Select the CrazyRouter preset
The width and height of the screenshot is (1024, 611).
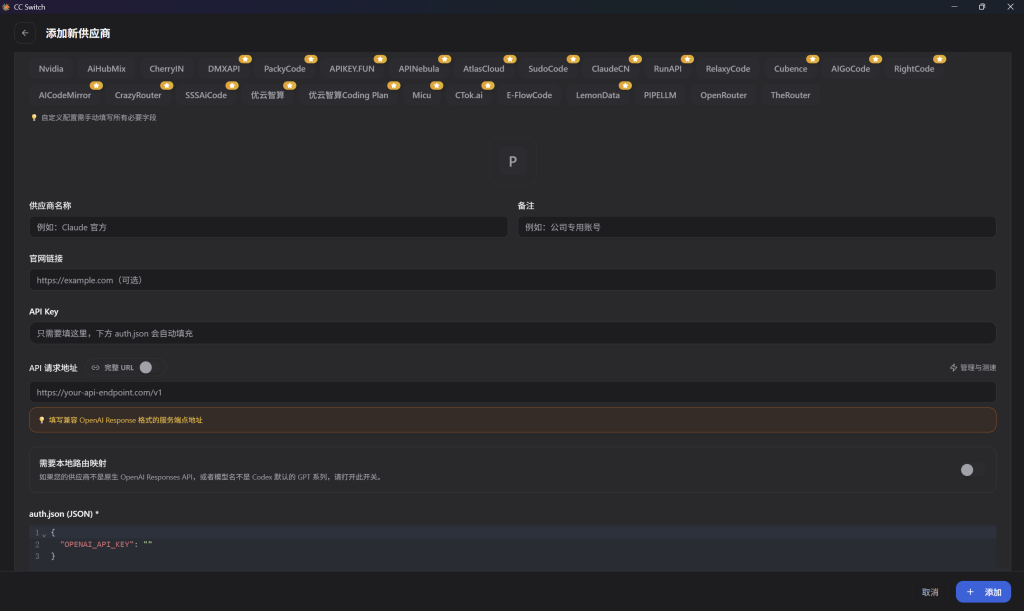pos(138,95)
